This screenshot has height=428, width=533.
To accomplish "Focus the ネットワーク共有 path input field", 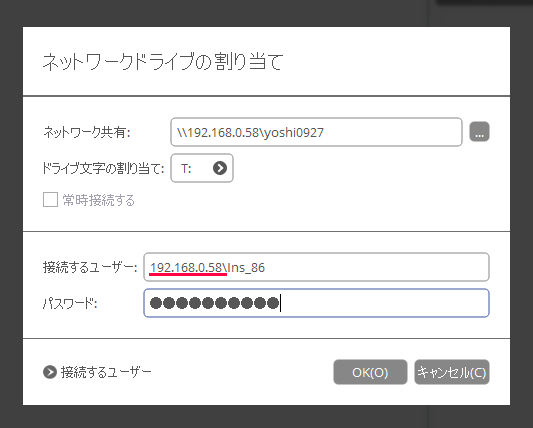I will pos(316,132).
